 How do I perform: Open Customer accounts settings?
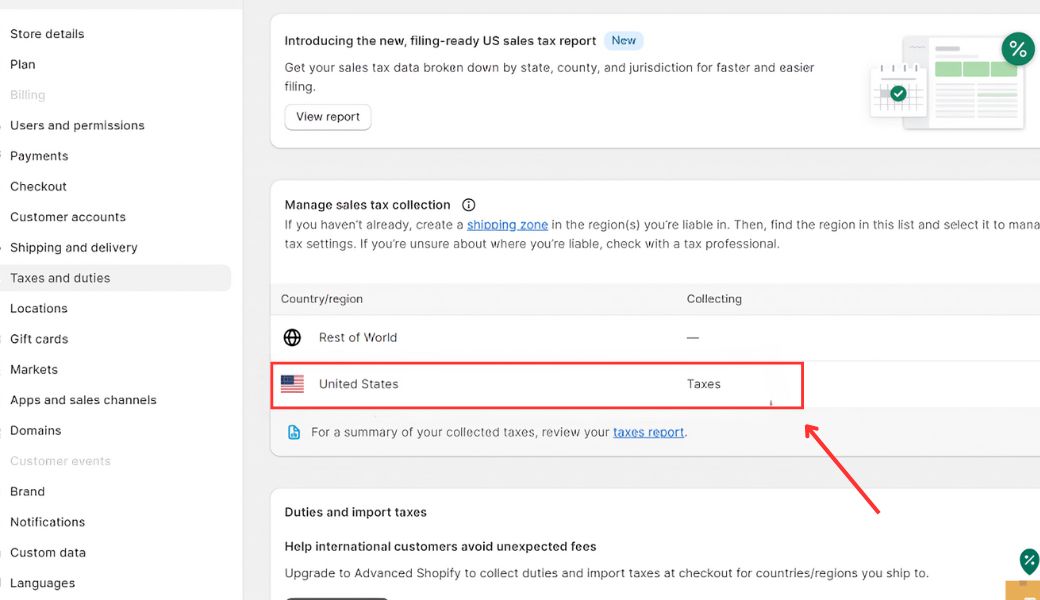68,217
